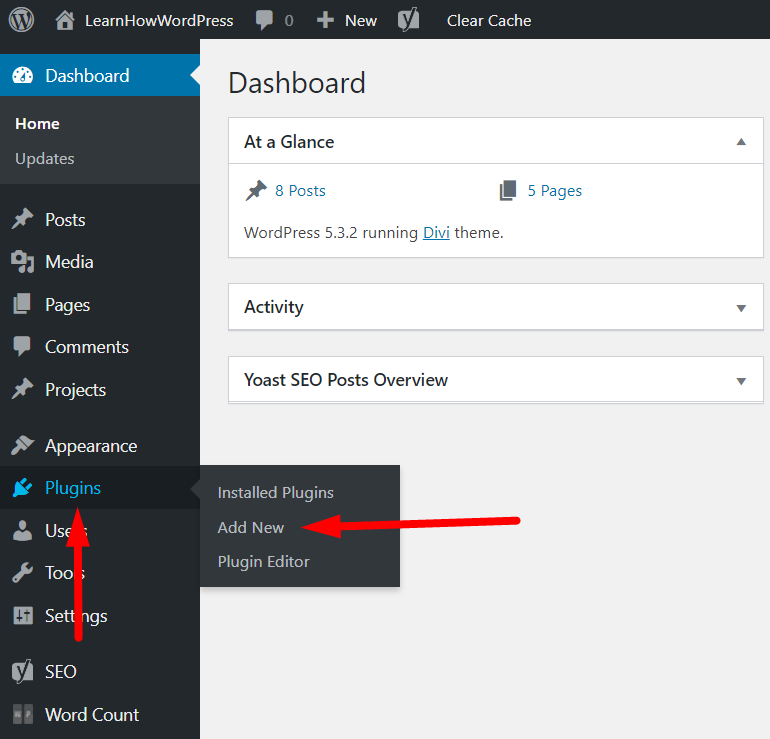The width and height of the screenshot is (770, 739).
Task: Expand the Activity panel arrow
Action: point(741,308)
